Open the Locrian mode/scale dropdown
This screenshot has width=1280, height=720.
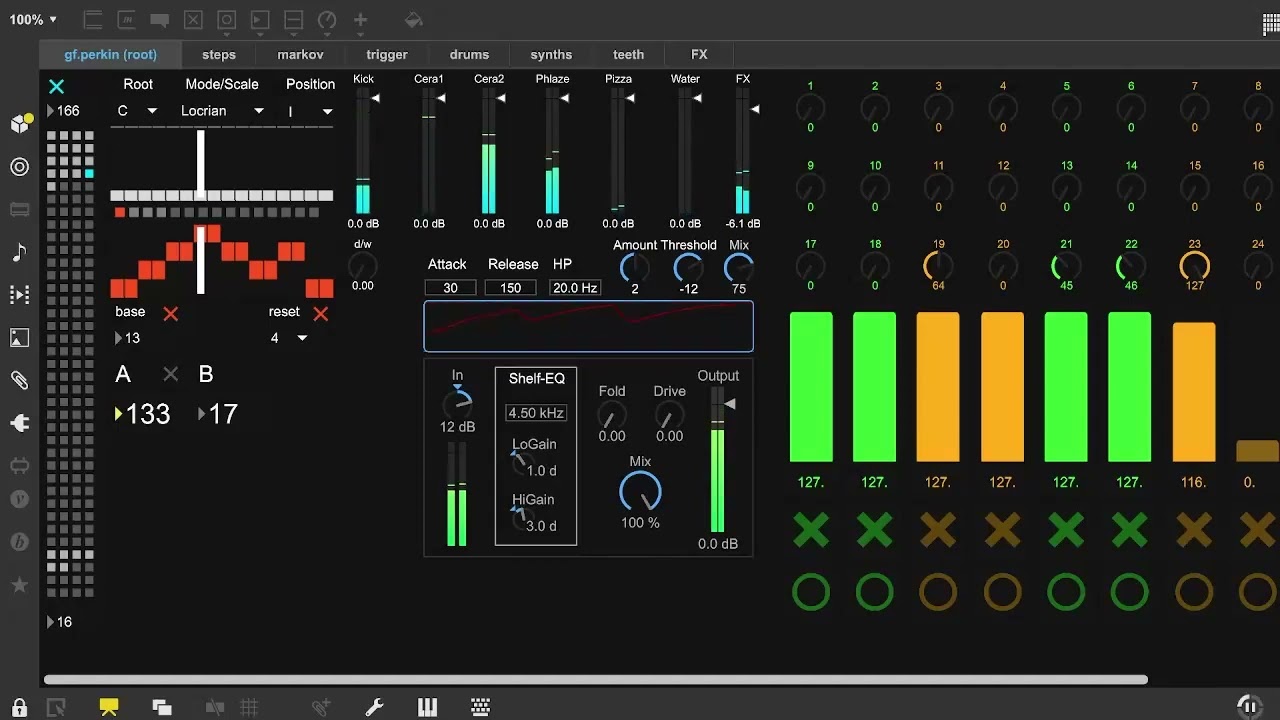click(x=222, y=111)
